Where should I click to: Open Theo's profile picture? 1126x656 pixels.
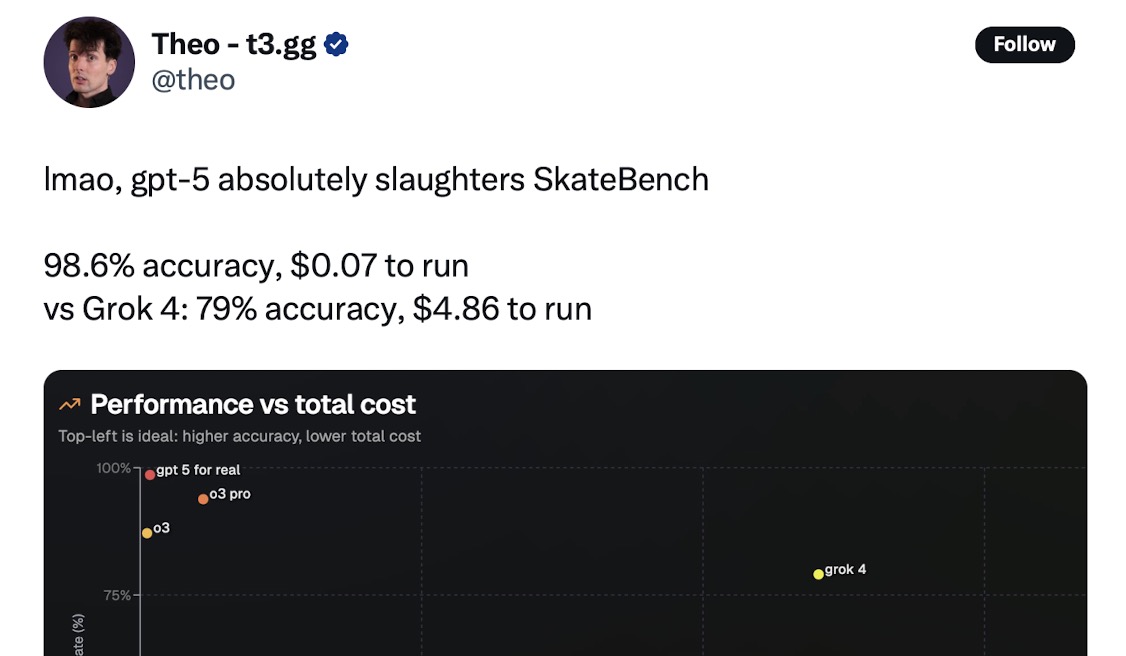coord(89,62)
